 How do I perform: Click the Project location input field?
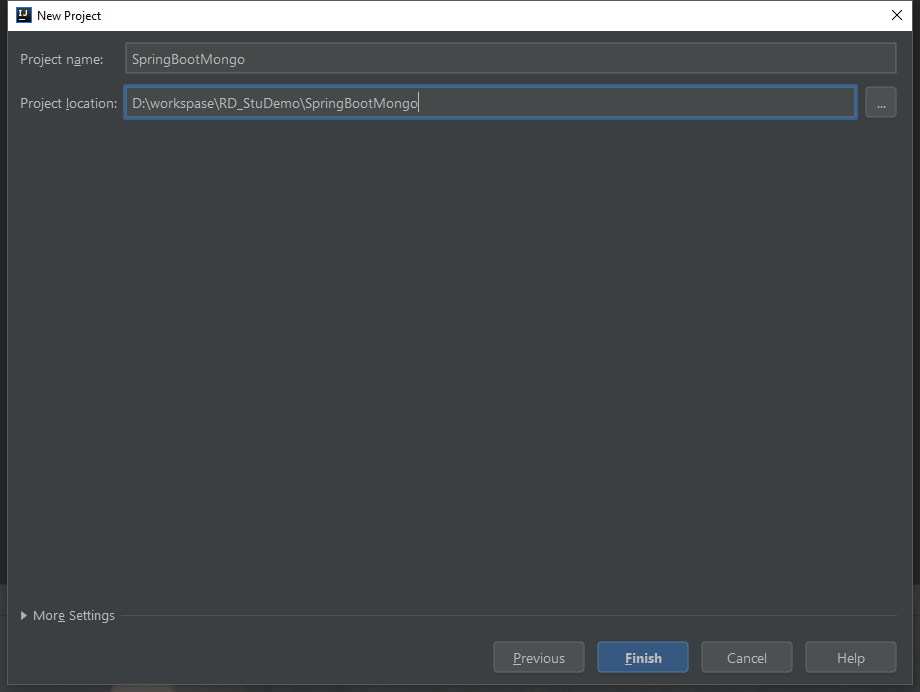point(491,103)
